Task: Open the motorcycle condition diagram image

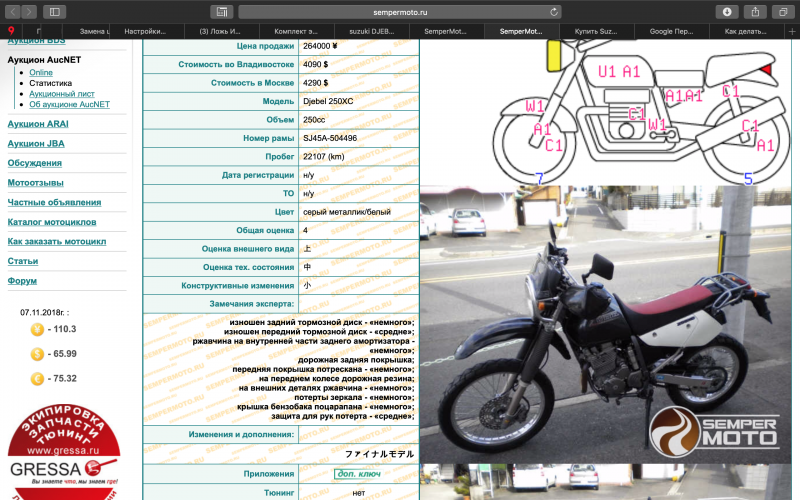Action: (640, 111)
